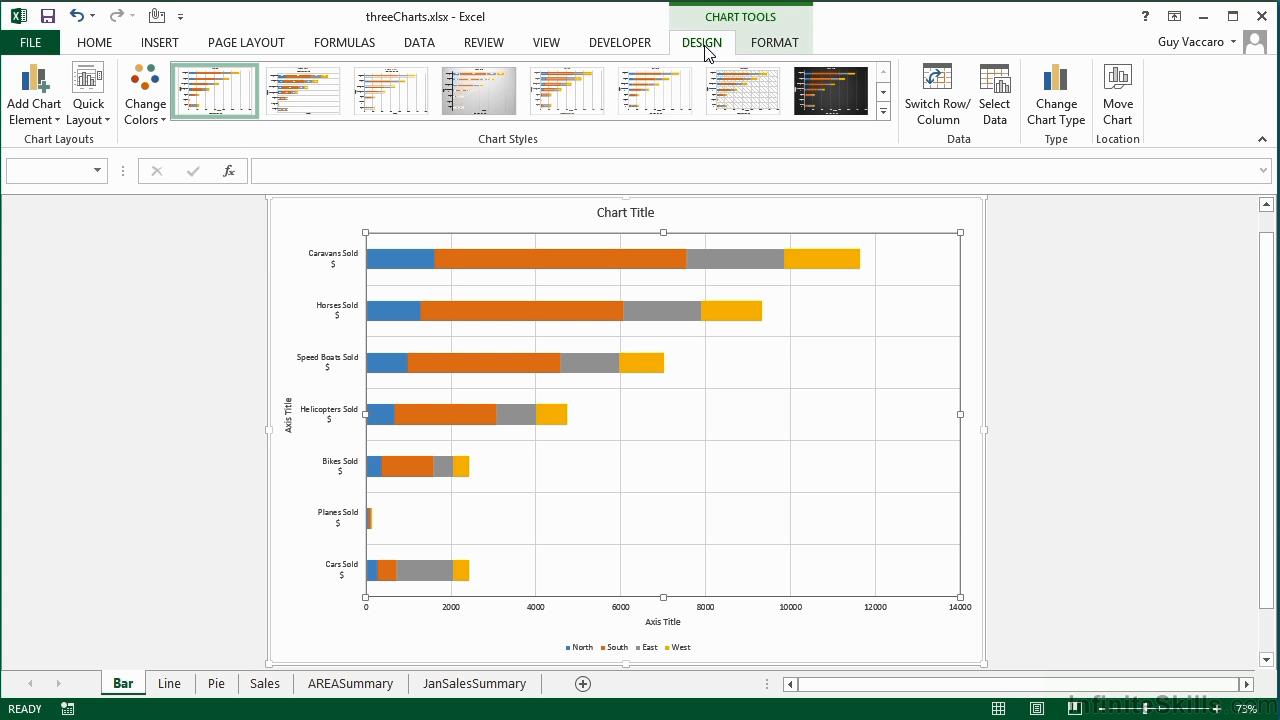Viewport: 1280px width, 720px height.
Task: Click the Undo arrow icon
Action: coord(77,16)
